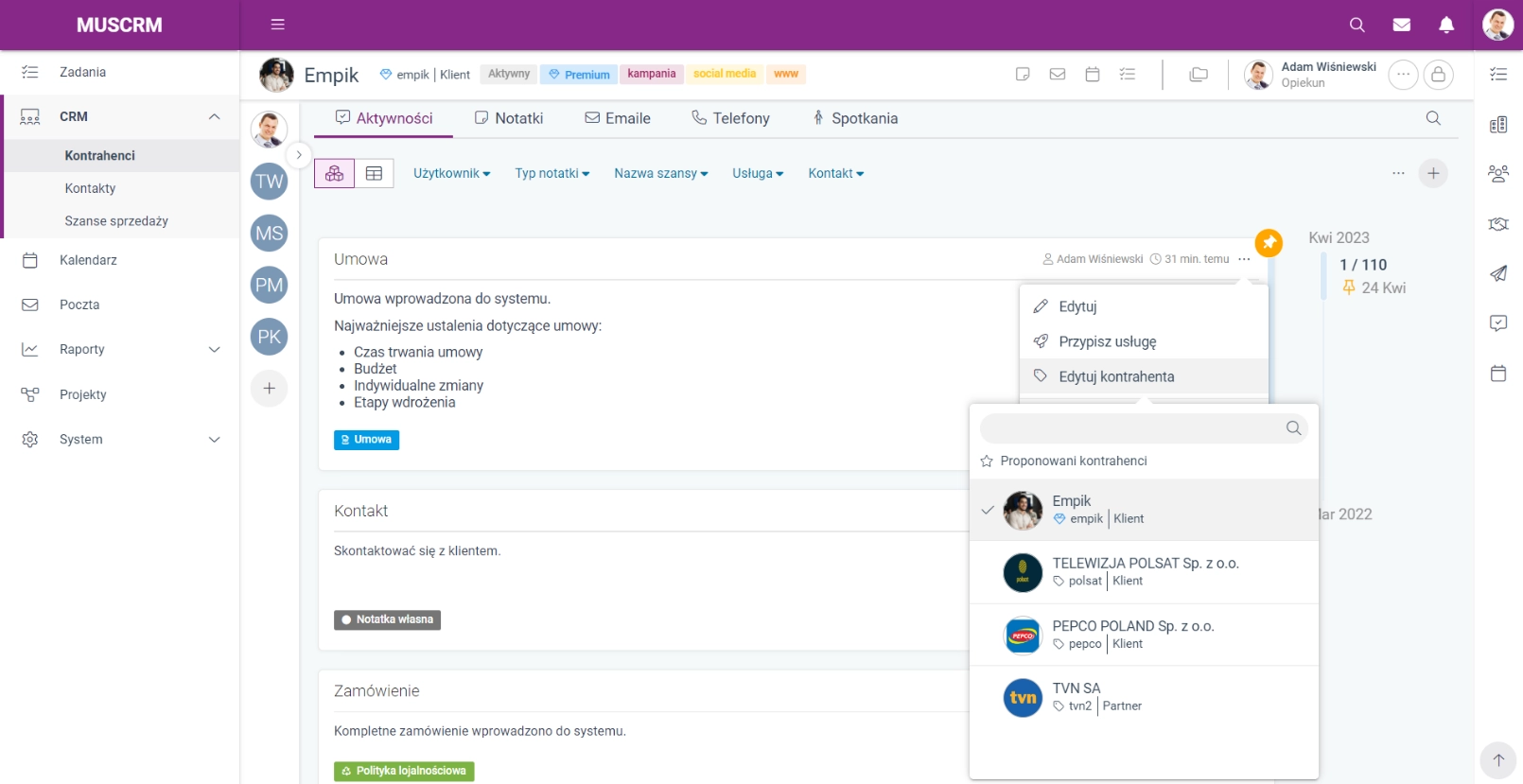Click the orange pin on Umowa note
Viewport: 1523px width, 784px height.
pyautogui.click(x=1269, y=243)
